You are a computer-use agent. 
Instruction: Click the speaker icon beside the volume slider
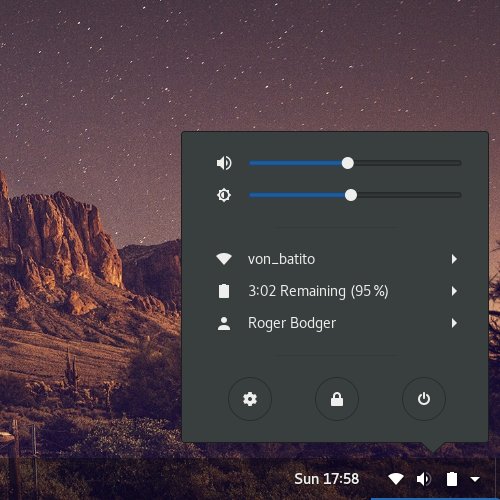point(224,163)
